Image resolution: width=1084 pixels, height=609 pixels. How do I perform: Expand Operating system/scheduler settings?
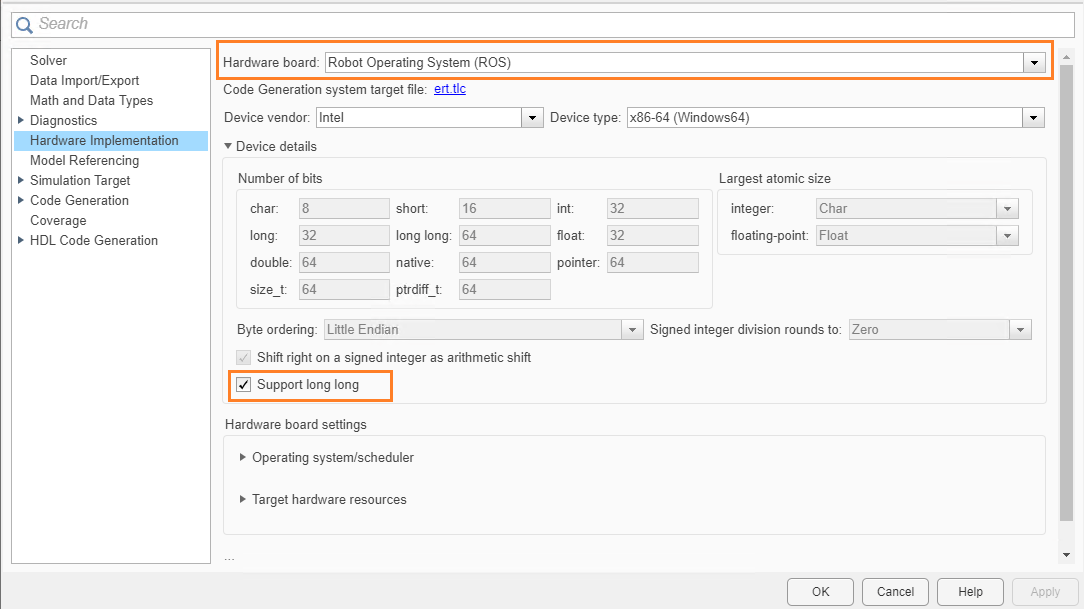(243, 458)
